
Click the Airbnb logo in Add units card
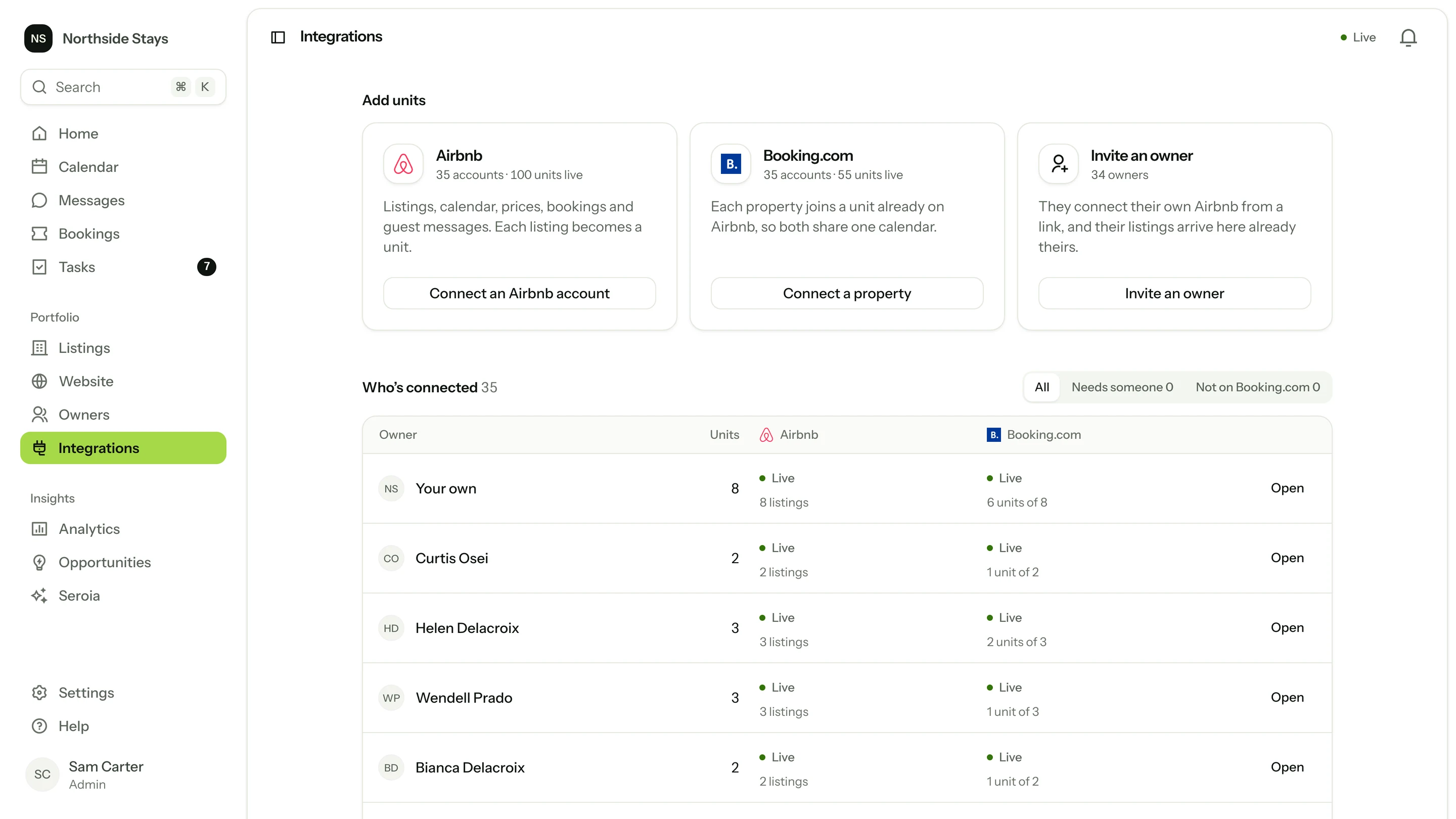pos(403,164)
